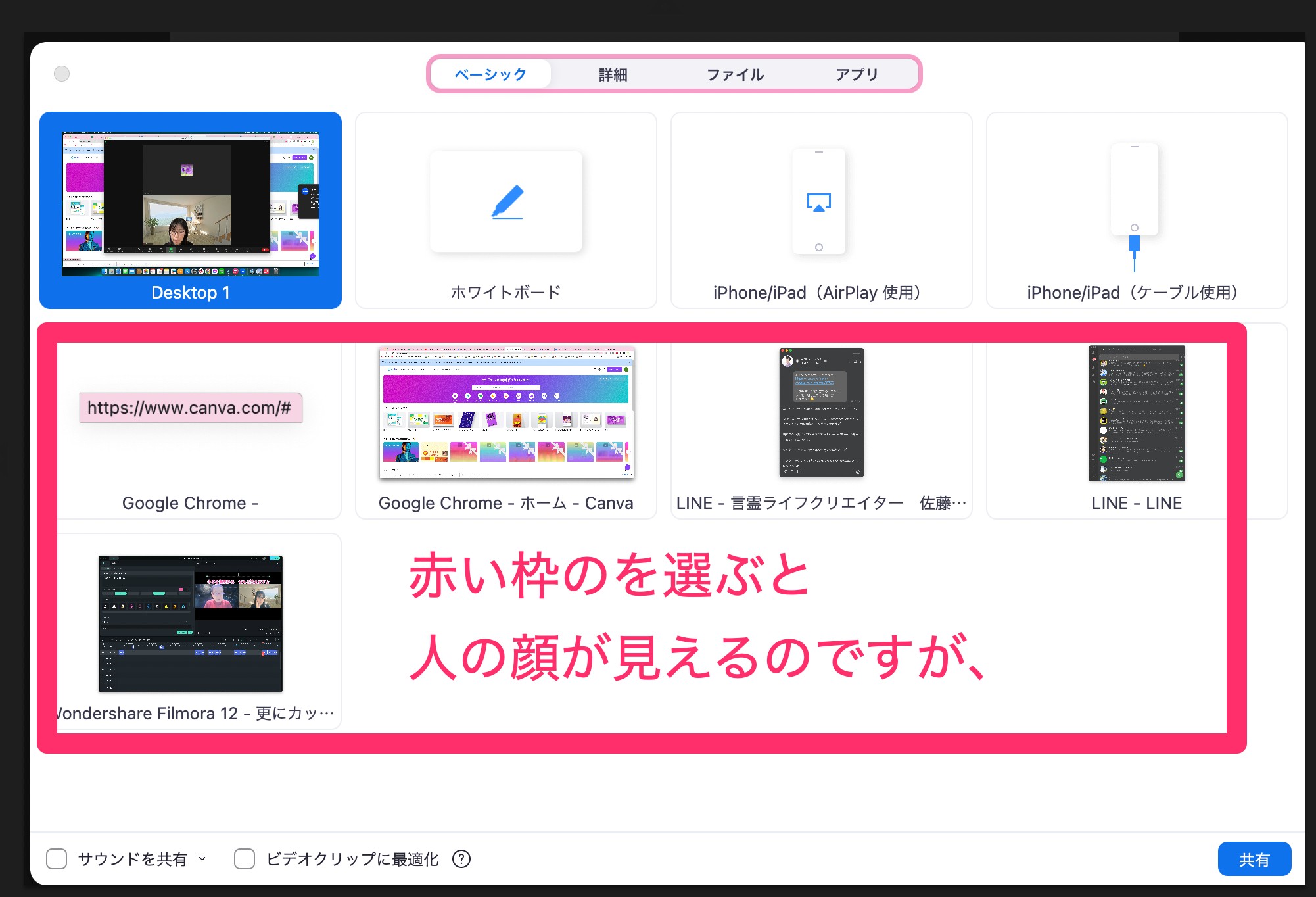Select the LINE - LINE window thumbnail
The height and width of the screenshot is (897, 1316).
pyautogui.click(x=1137, y=412)
